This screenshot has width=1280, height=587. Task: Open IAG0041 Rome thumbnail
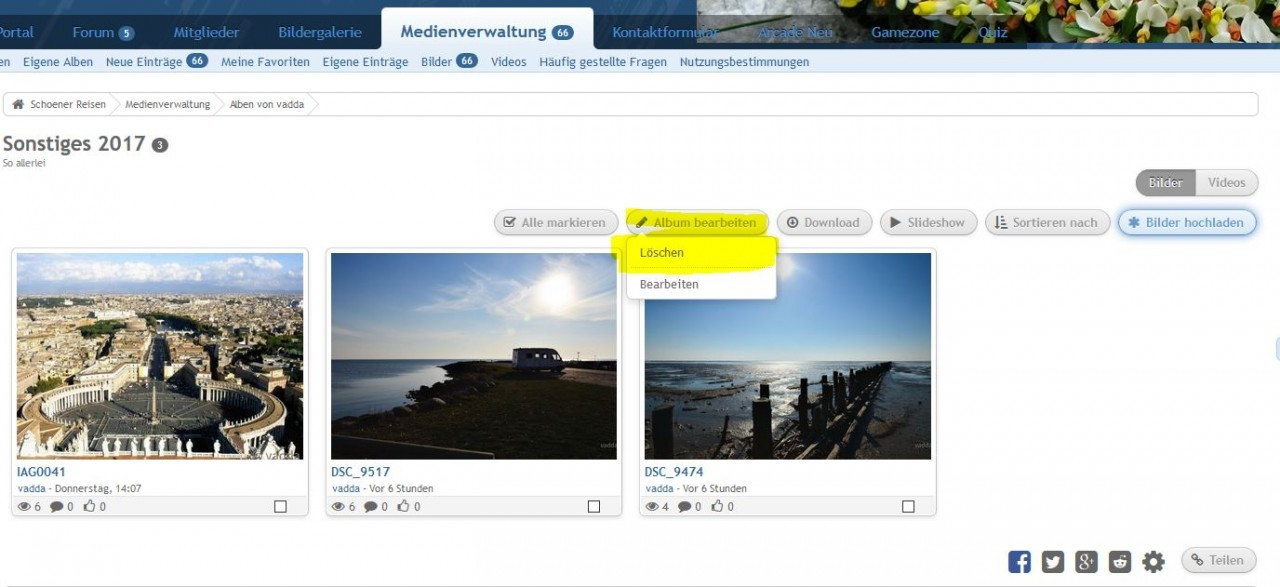tap(160, 356)
